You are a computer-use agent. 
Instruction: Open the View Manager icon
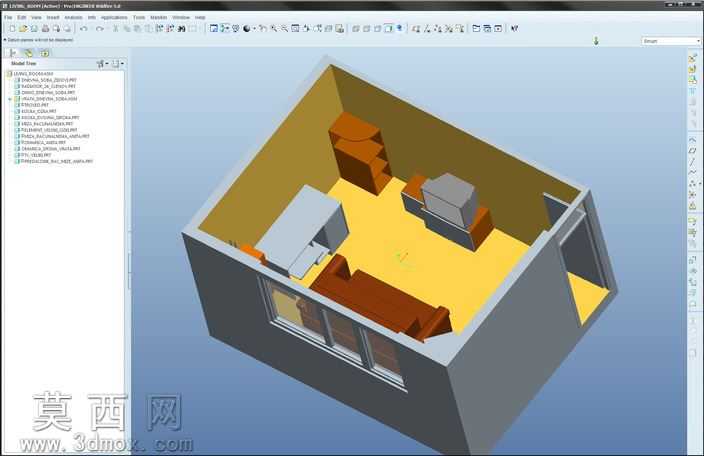click(340, 28)
